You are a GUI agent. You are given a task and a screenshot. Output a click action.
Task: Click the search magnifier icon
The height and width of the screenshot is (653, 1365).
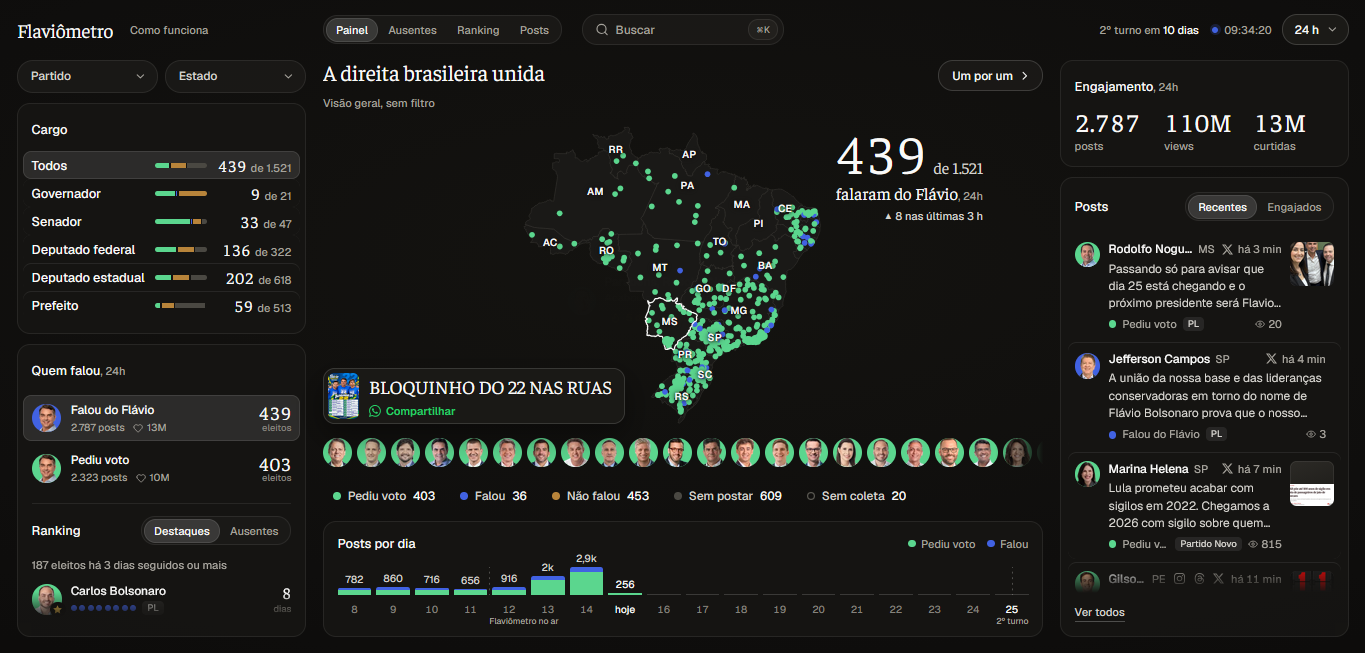tap(602, 30)
